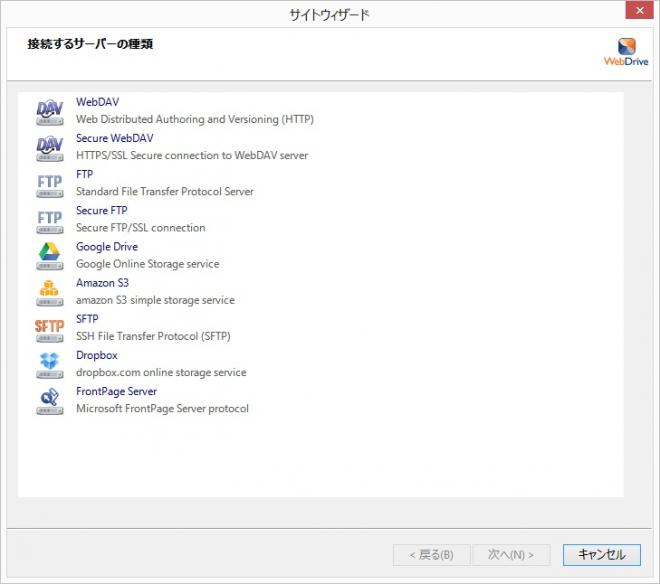Viewport: 660px width, 584px height.
Task: Click 'SSH File Transfer Protocol (SFTP)' text
Action: [x=153, y=336]
